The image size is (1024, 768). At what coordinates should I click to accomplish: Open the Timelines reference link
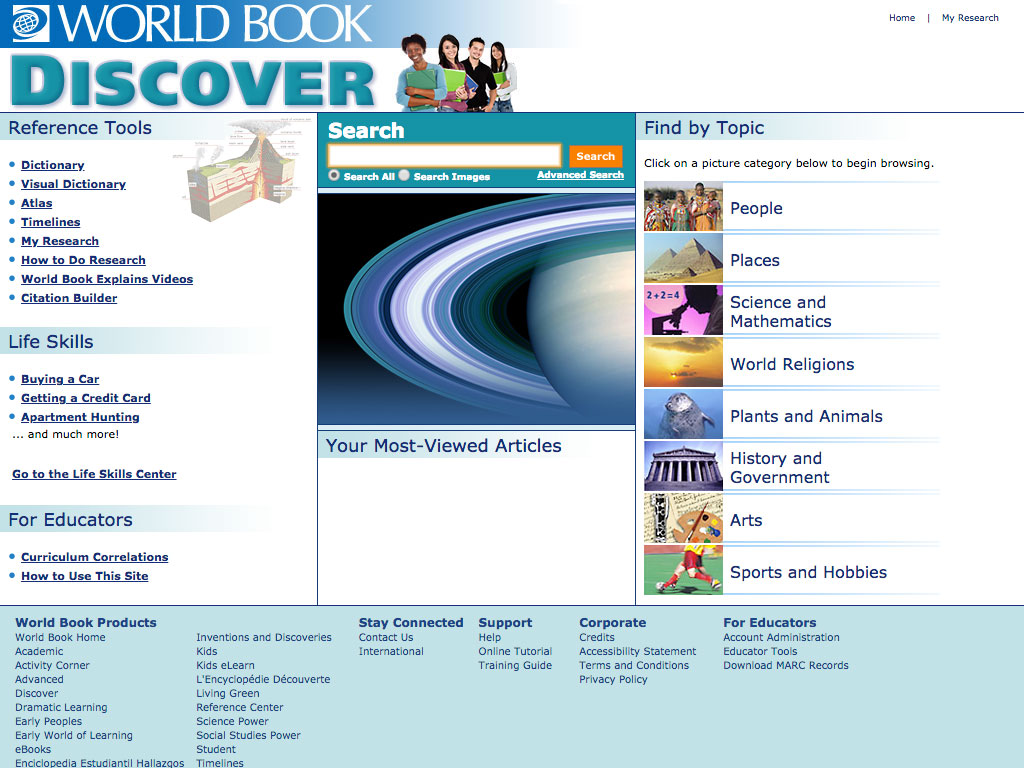50,222
